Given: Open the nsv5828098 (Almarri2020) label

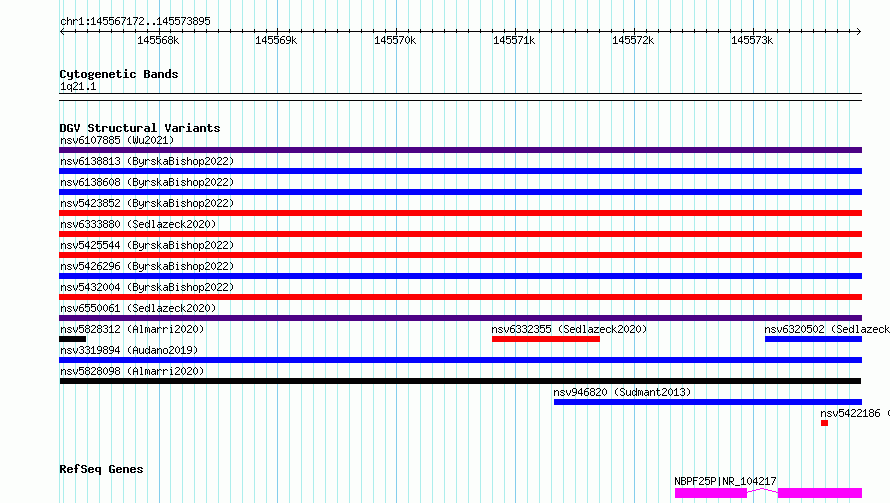Looking at the screenshot, I should click(132, 371).
